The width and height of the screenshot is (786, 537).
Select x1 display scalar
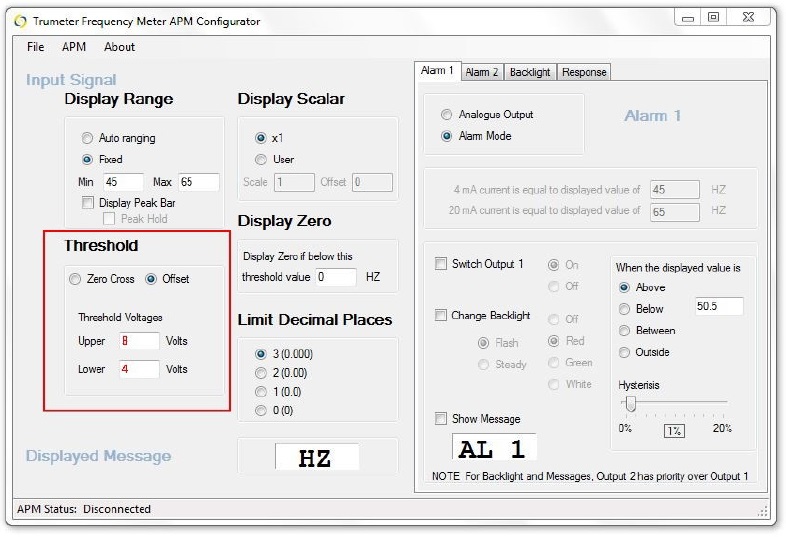261,138
